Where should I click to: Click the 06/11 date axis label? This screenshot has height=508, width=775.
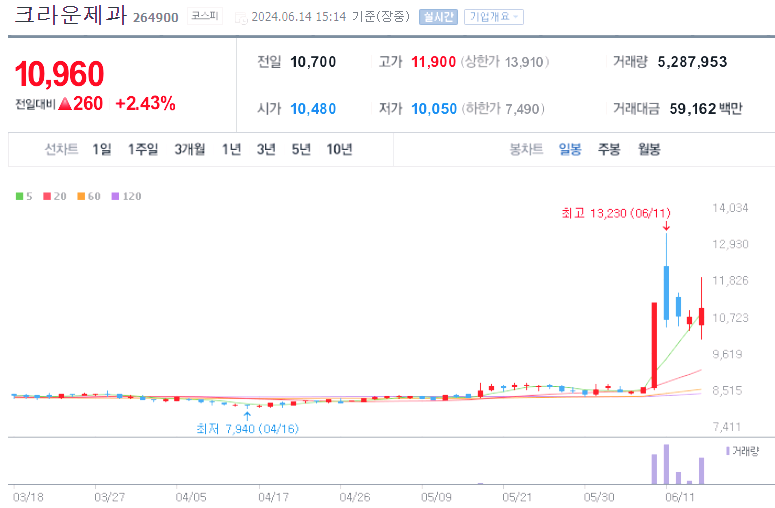680,497
